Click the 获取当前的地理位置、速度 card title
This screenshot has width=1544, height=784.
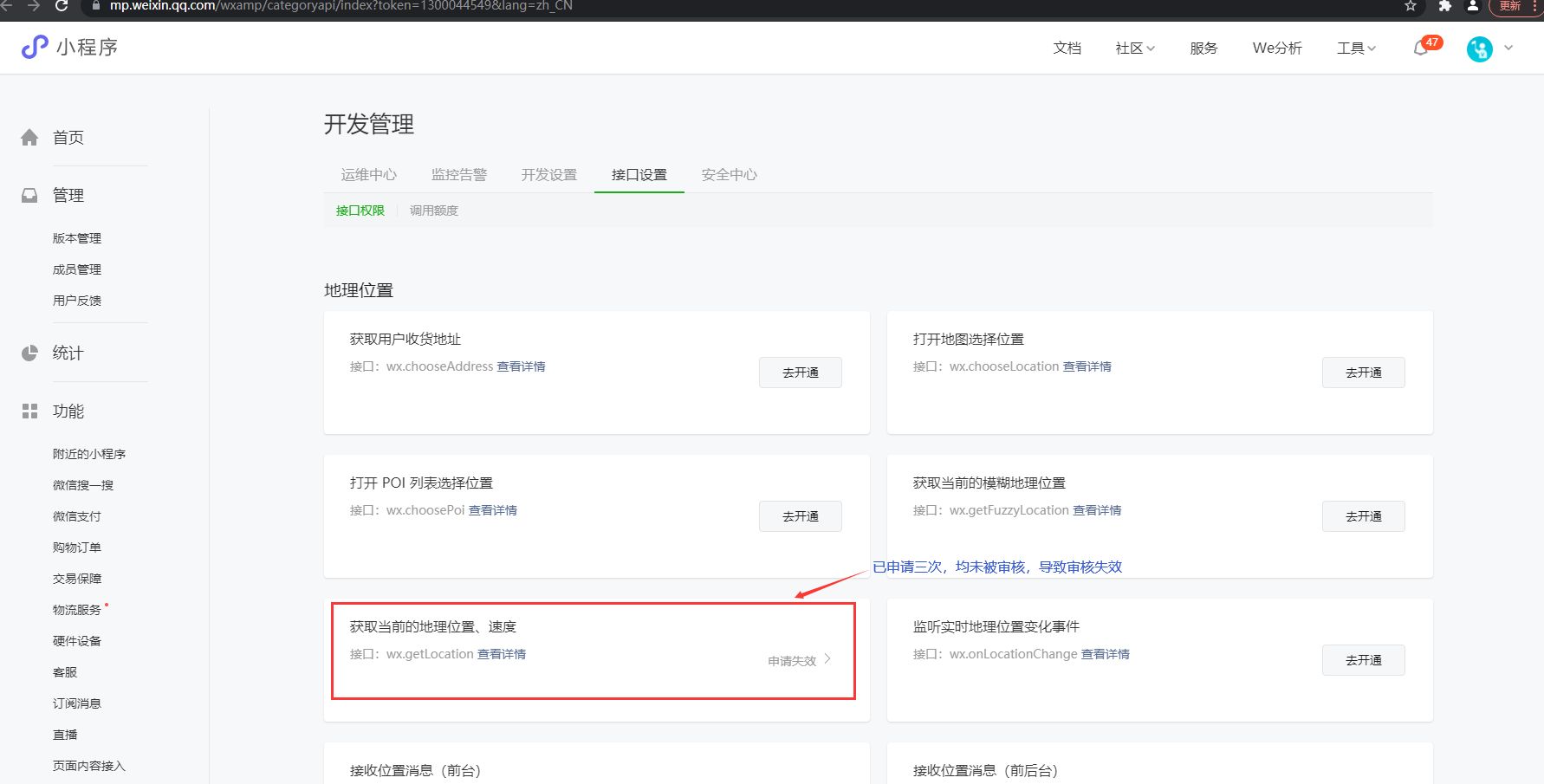coord(433,626)
